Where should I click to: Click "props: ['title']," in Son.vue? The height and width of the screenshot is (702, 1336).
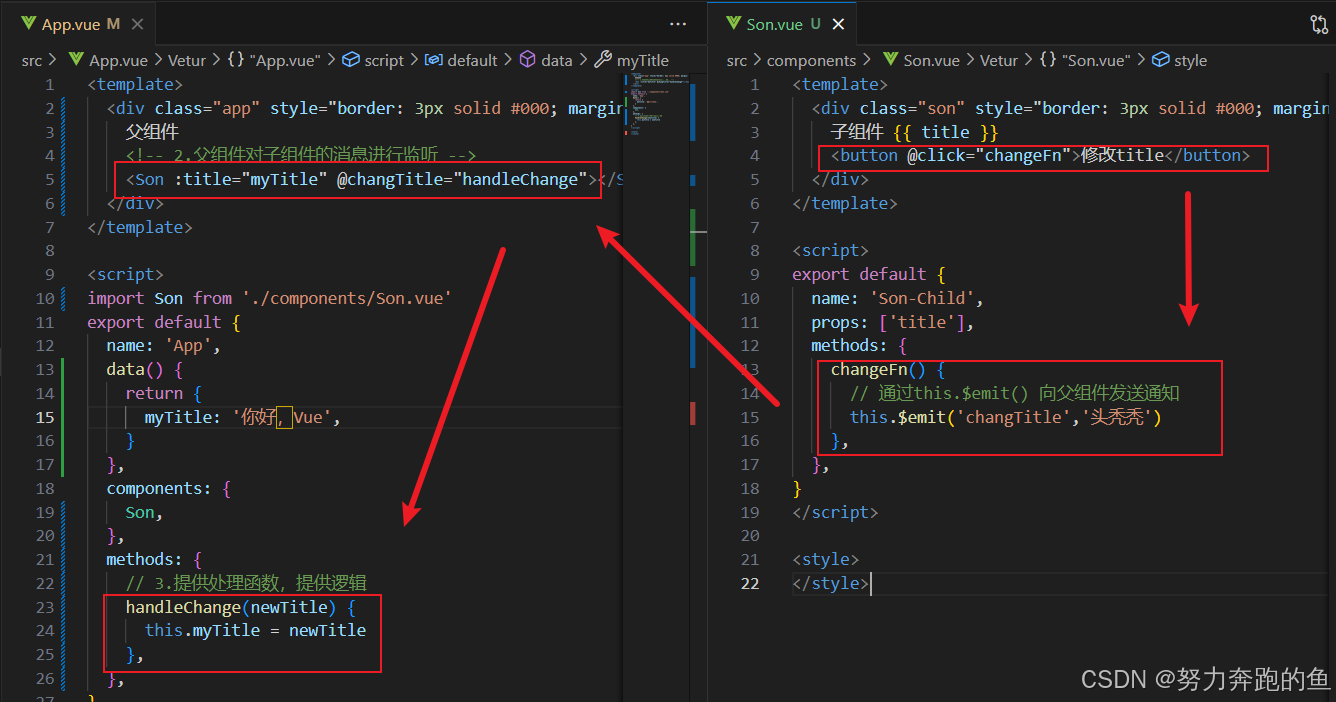[x=893, y=322]
